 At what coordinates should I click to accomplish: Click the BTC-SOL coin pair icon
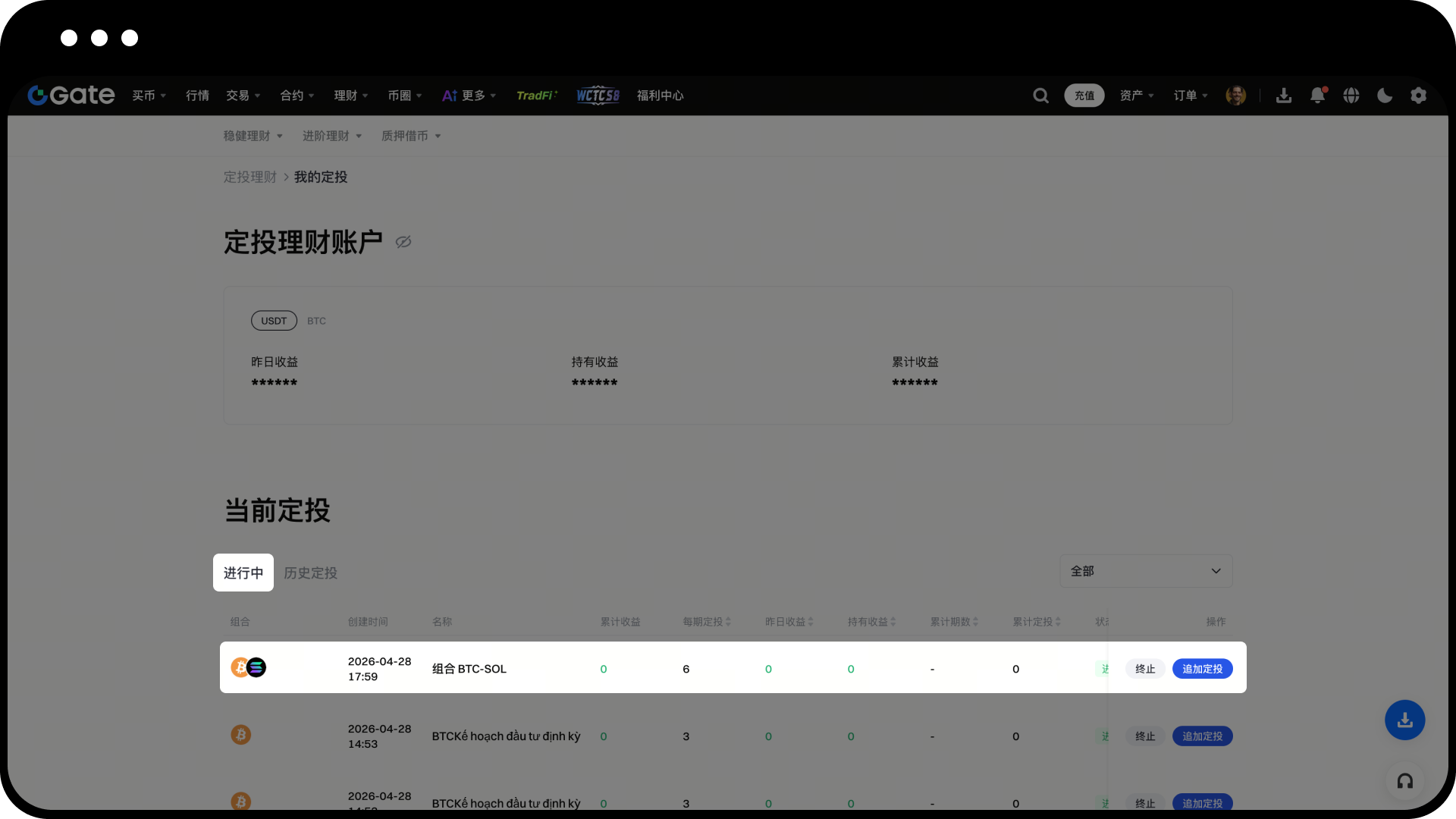coord(249,667)
